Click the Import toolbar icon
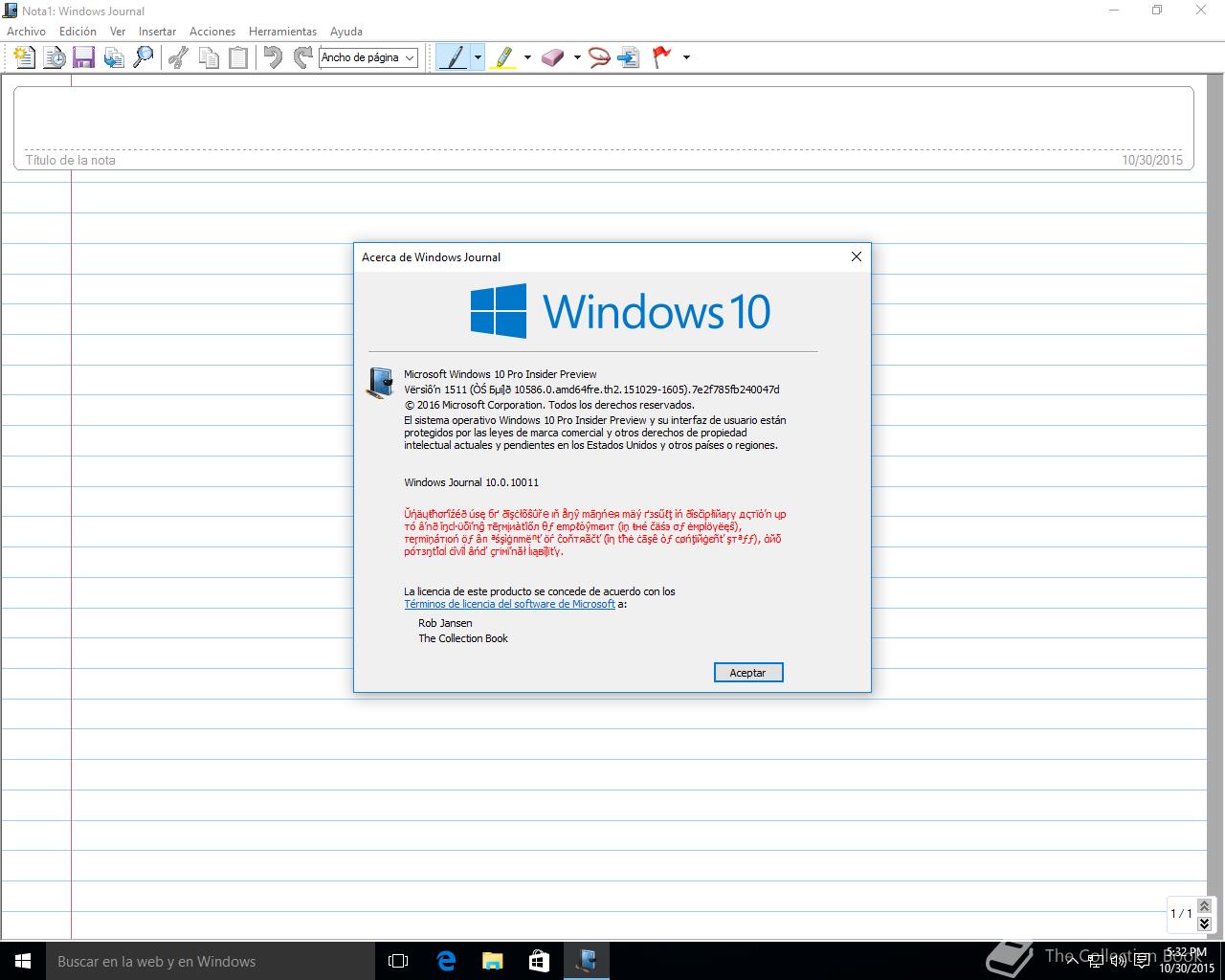1225x980 pixels. [114, 57]
